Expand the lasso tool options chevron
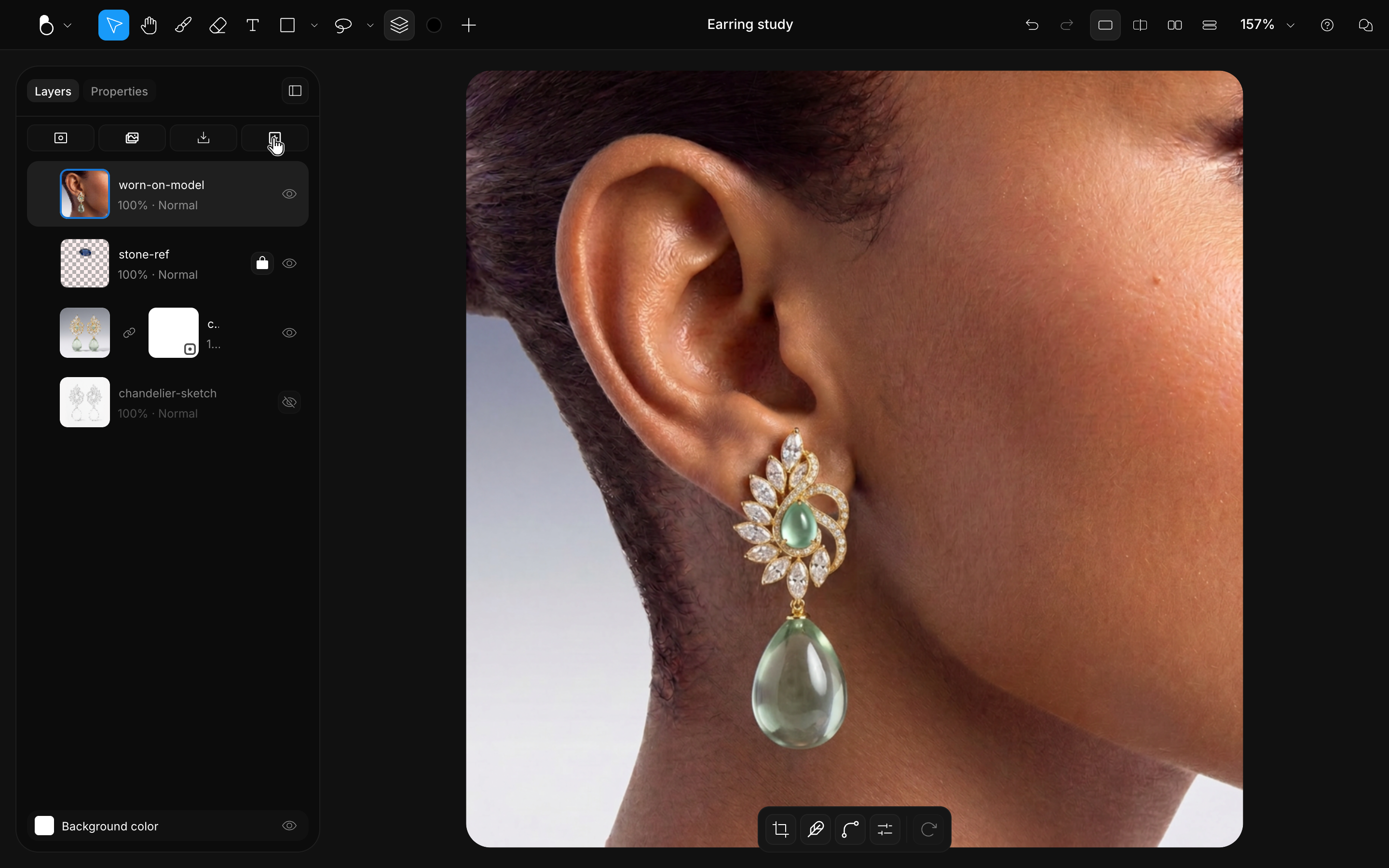Viewport: 1389px width, 868px height. click(x=370, y=25)
